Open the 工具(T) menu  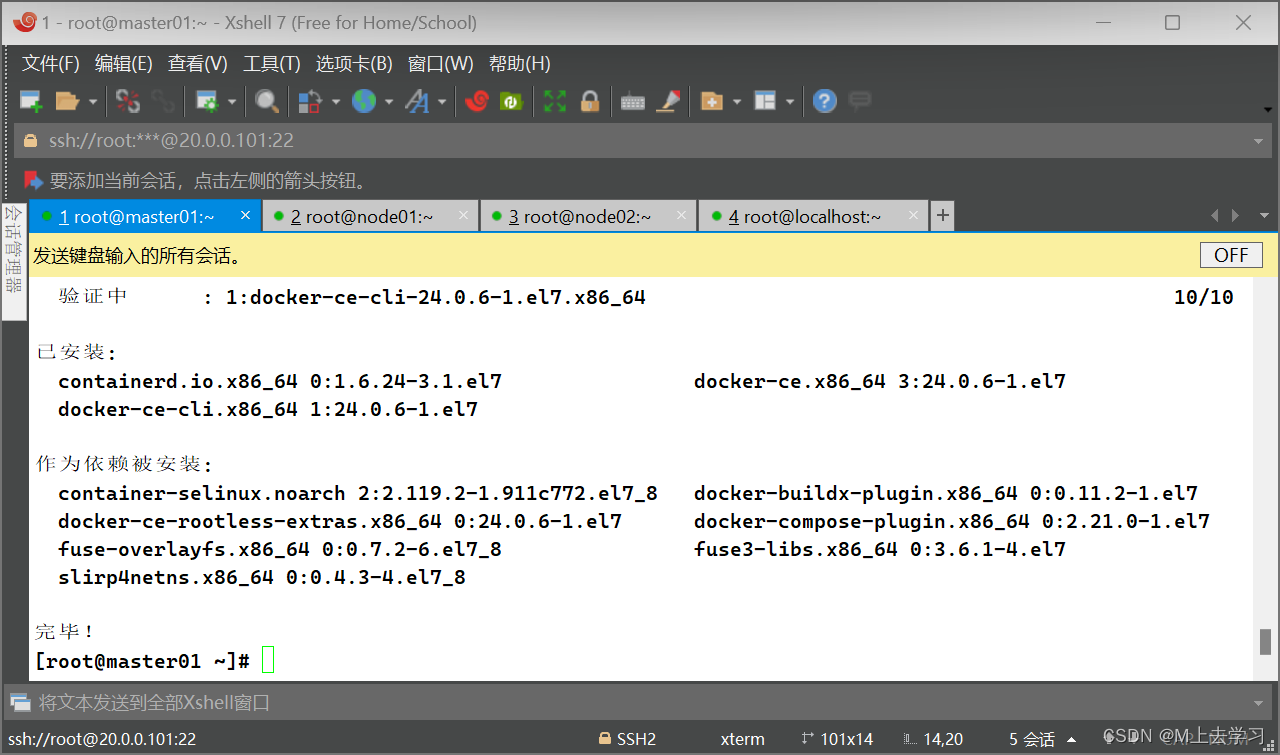coord(272,64)
